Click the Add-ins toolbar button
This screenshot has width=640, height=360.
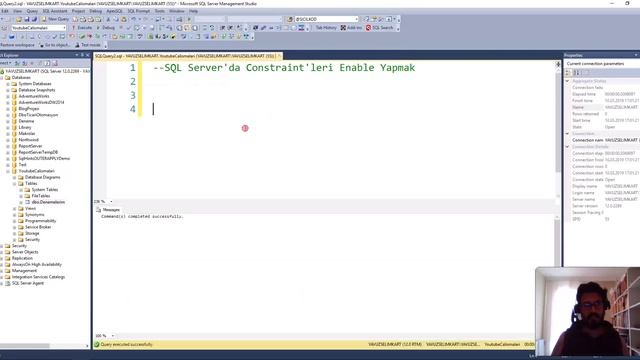coord(351,28)
